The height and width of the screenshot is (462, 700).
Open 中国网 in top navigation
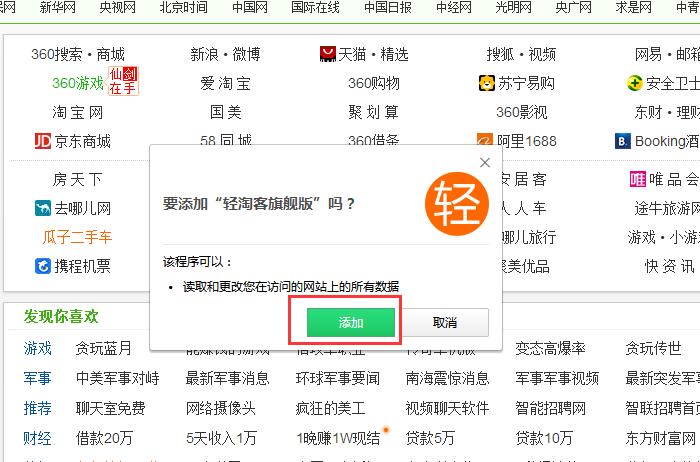point(250,7)
